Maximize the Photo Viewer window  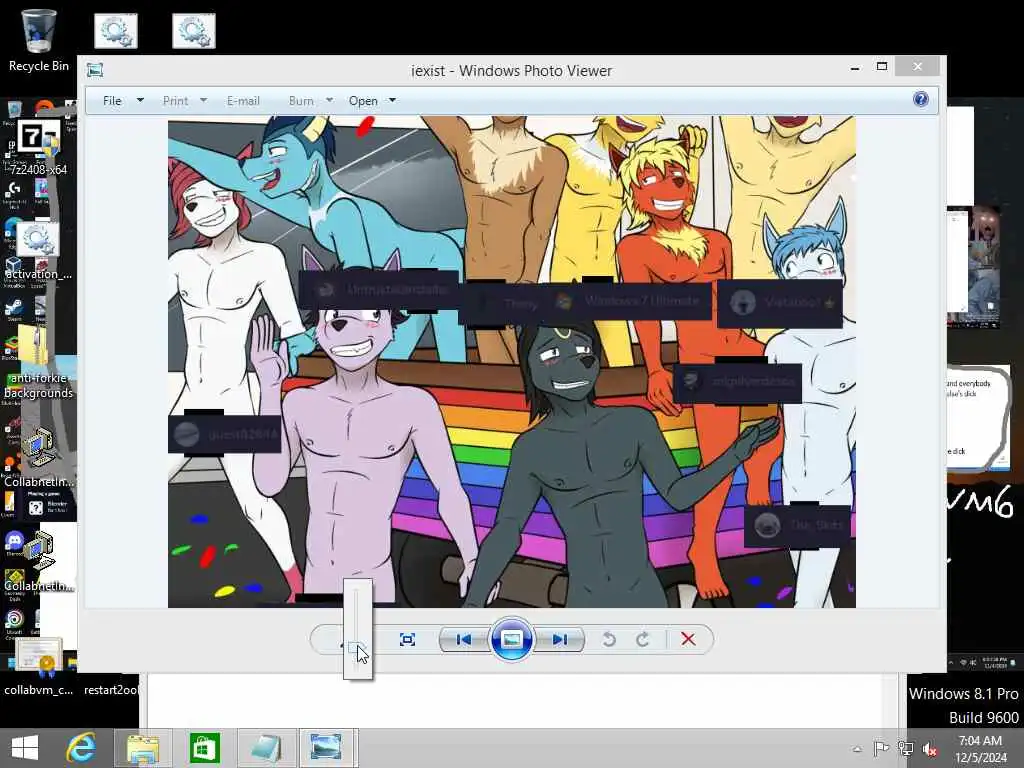(x=882, y=67)
